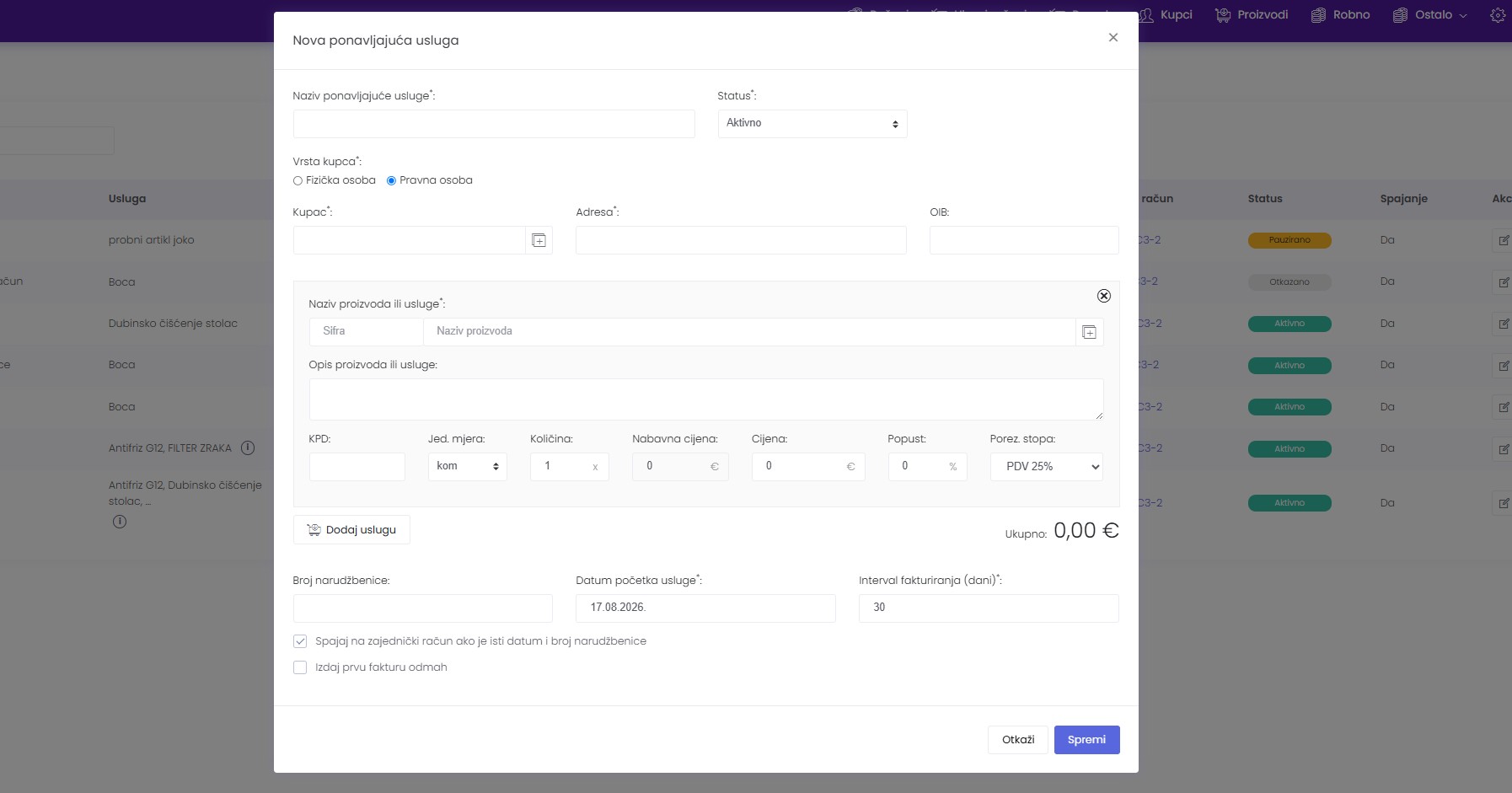Expand the Ostalo menu in navigation
The image size is (1512, 793).
tap(1430, 15)
